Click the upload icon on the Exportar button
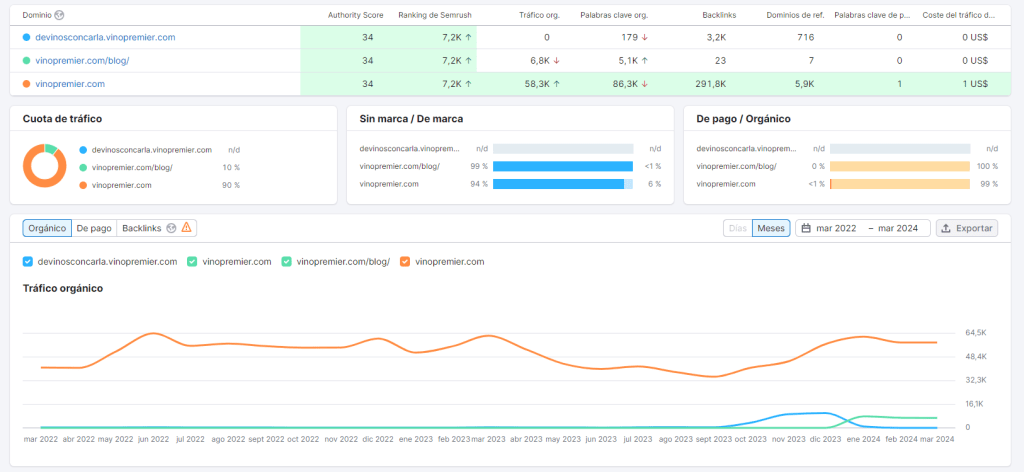 coord(946,228)
